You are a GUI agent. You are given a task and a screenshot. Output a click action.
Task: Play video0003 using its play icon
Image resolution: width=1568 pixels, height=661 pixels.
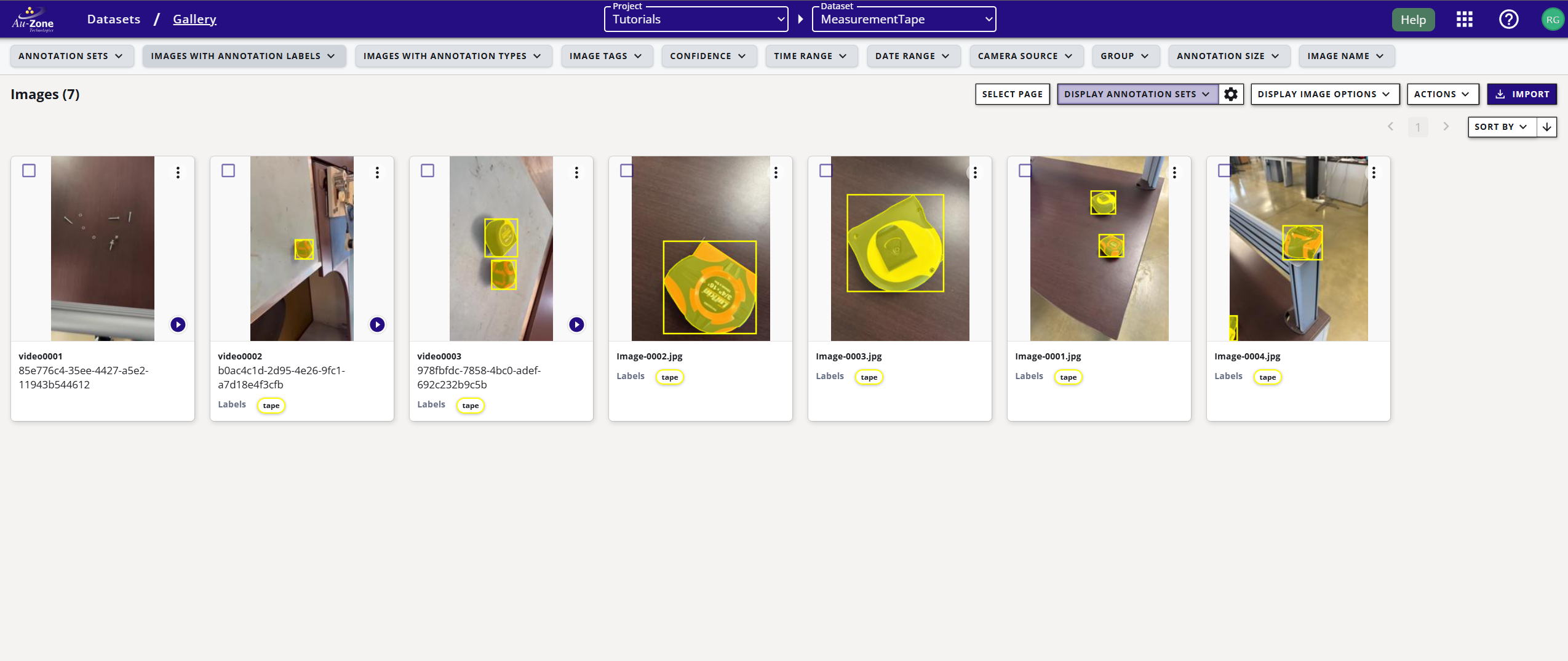(576, 324)
